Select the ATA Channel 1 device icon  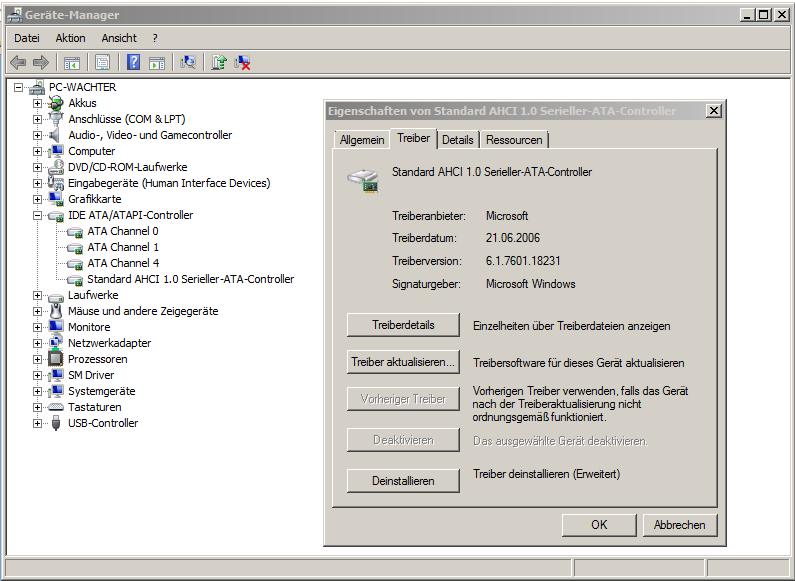coord(75,248)
